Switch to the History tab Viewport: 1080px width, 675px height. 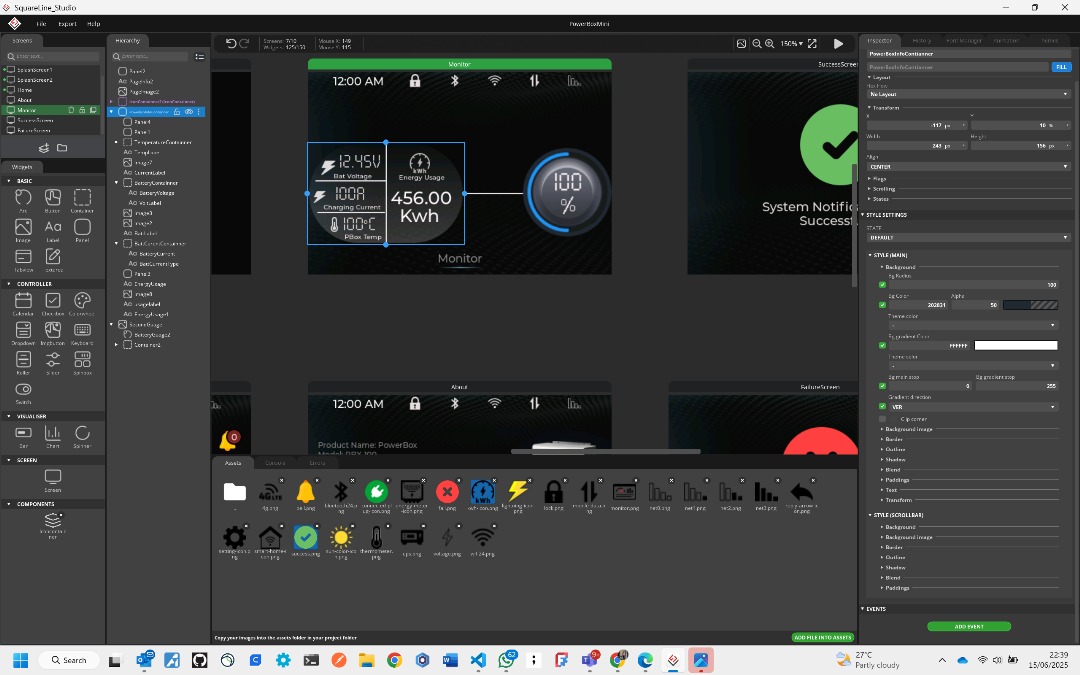(x=921, y=41)
